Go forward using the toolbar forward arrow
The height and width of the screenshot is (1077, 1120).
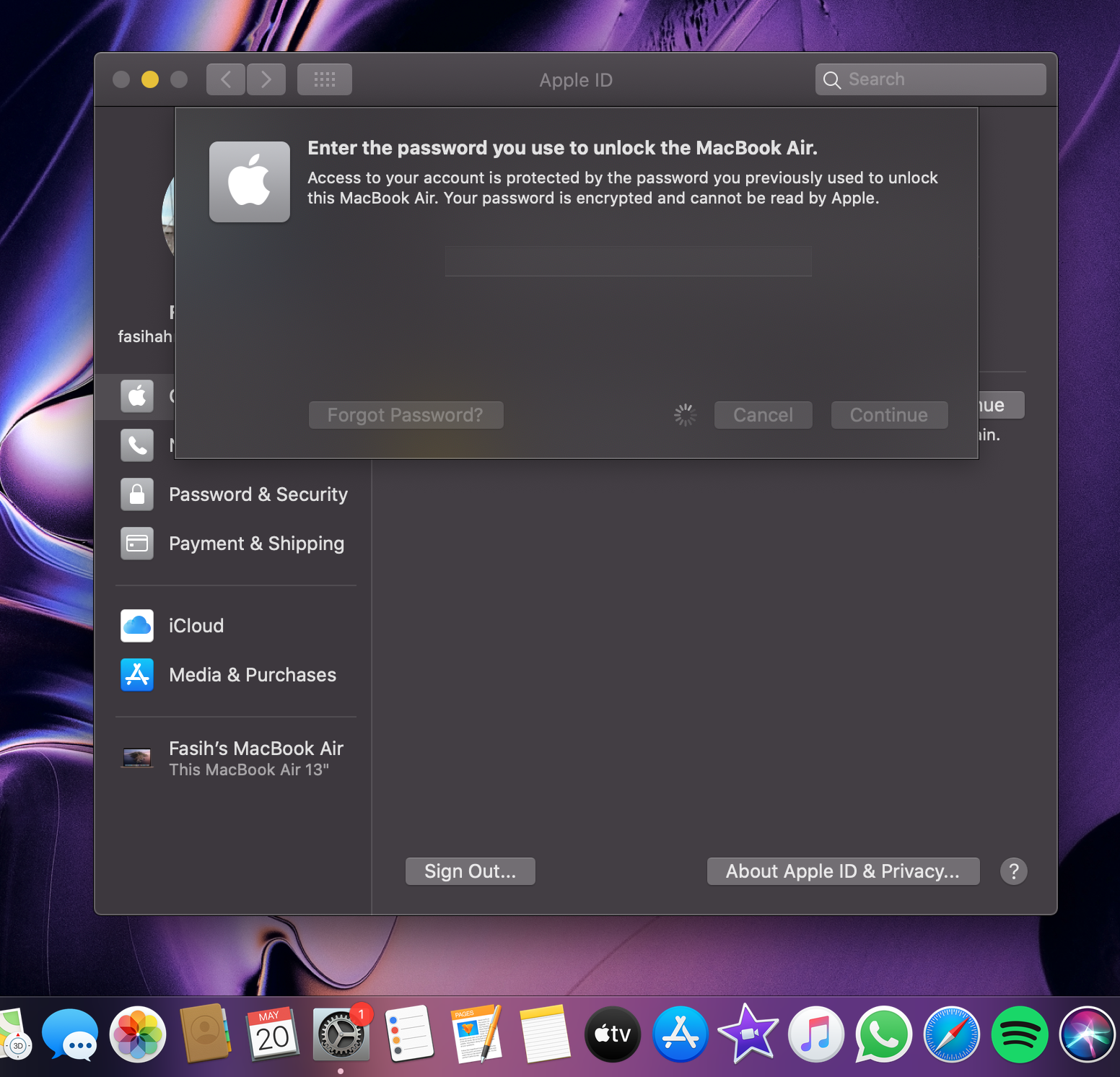(x=266, y=79)
